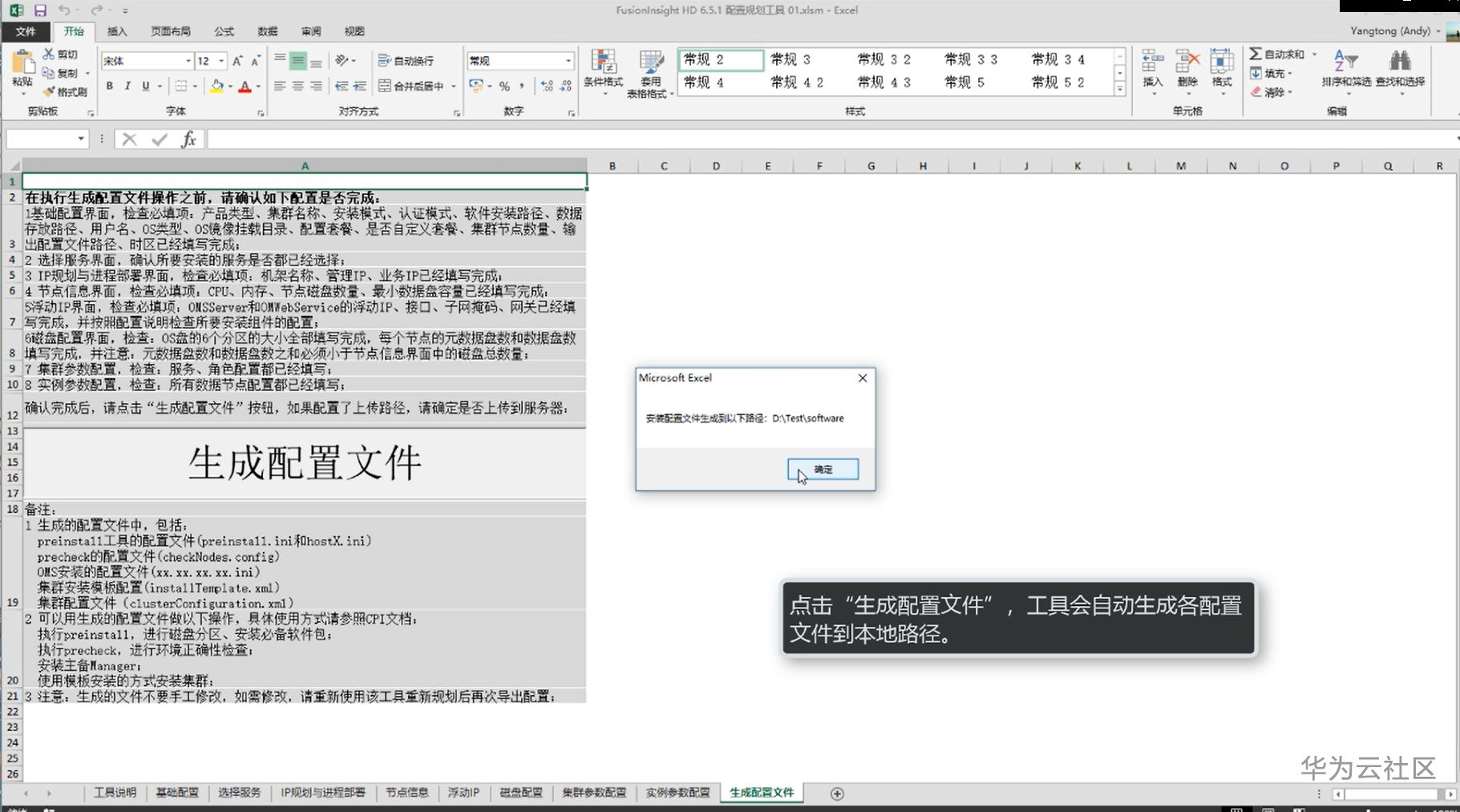Switch to the 审阅 ribbon tab
Viewport: 1460px width, 812px height.
click(x=311, y=31)
